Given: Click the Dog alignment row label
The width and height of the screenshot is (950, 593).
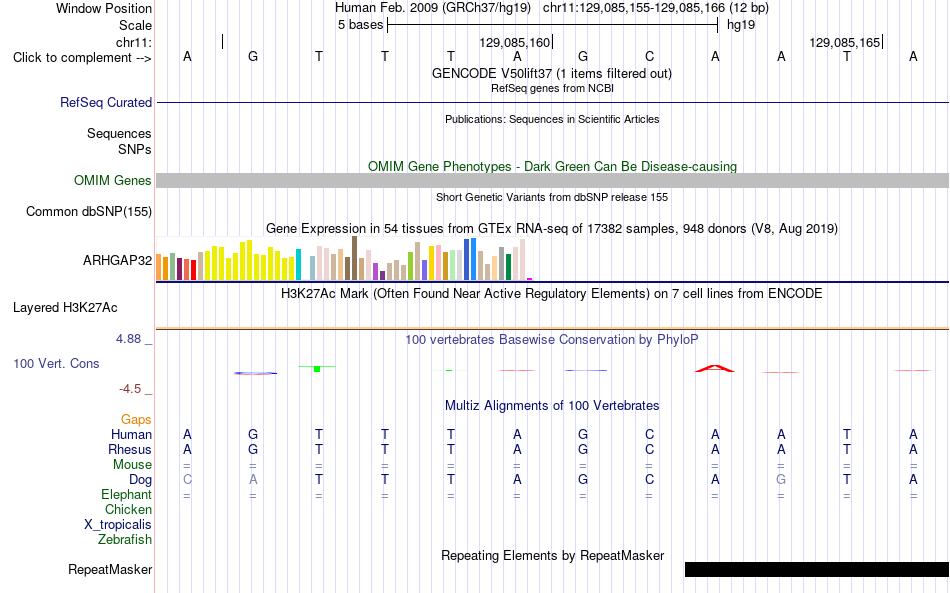Looking at the screenshot, I should click(x=140, y=480).
